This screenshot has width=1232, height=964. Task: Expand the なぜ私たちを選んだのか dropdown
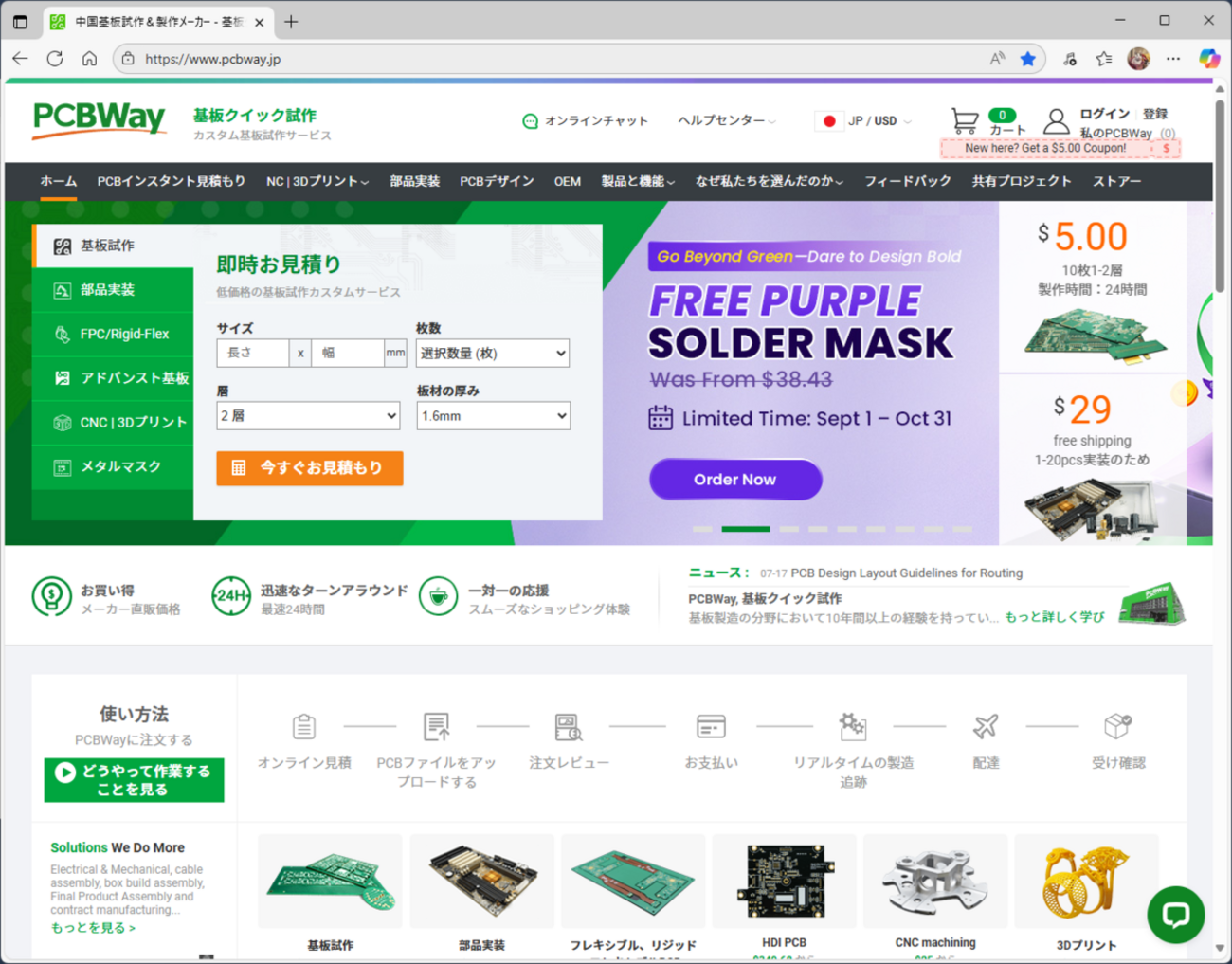770,181
